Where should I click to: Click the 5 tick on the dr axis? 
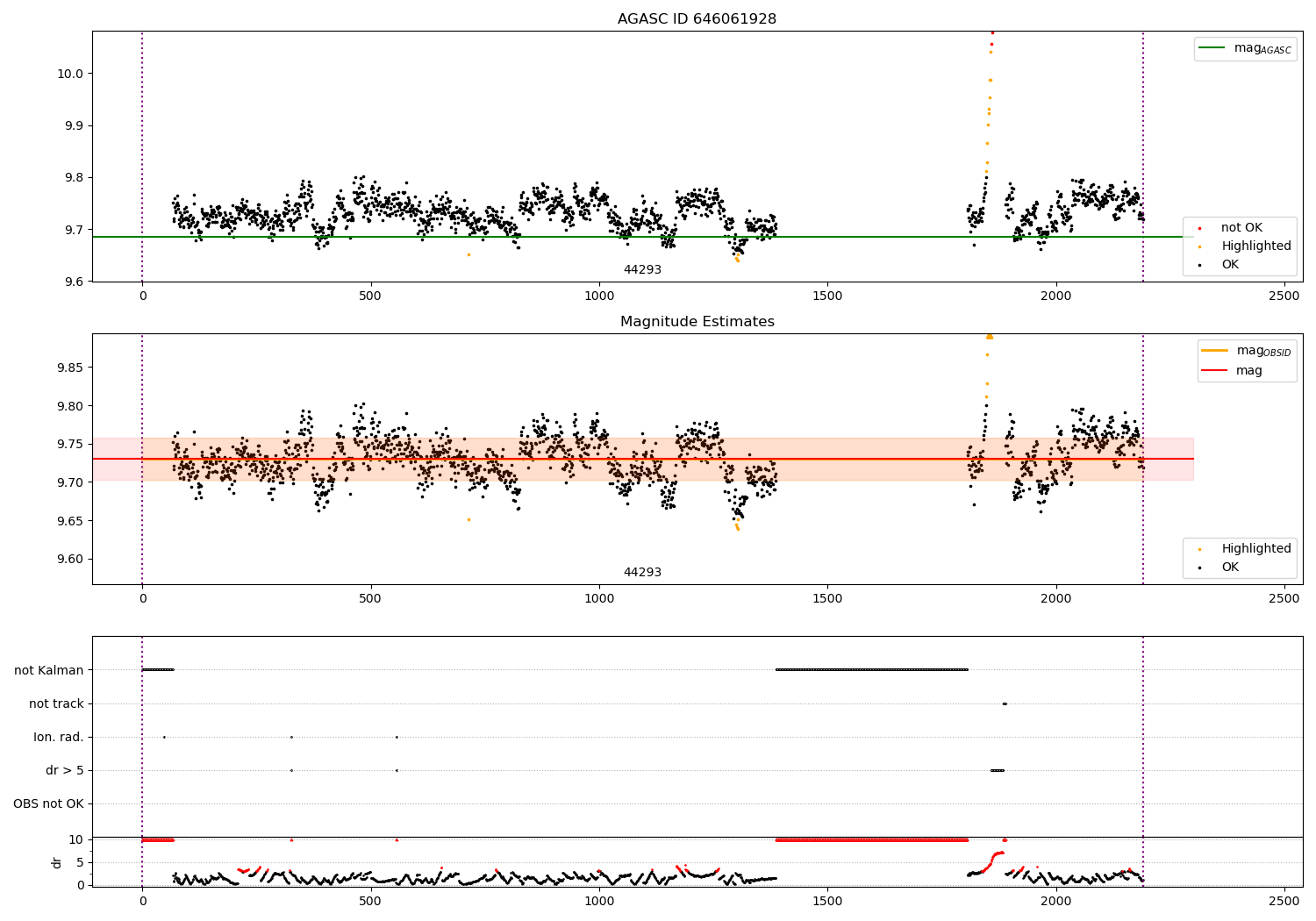(80, 862)
